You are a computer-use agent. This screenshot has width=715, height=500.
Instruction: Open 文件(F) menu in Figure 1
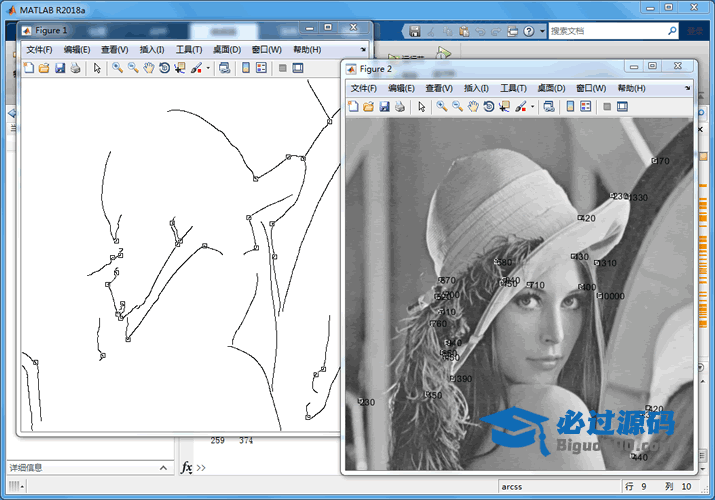tap(39, 50)
